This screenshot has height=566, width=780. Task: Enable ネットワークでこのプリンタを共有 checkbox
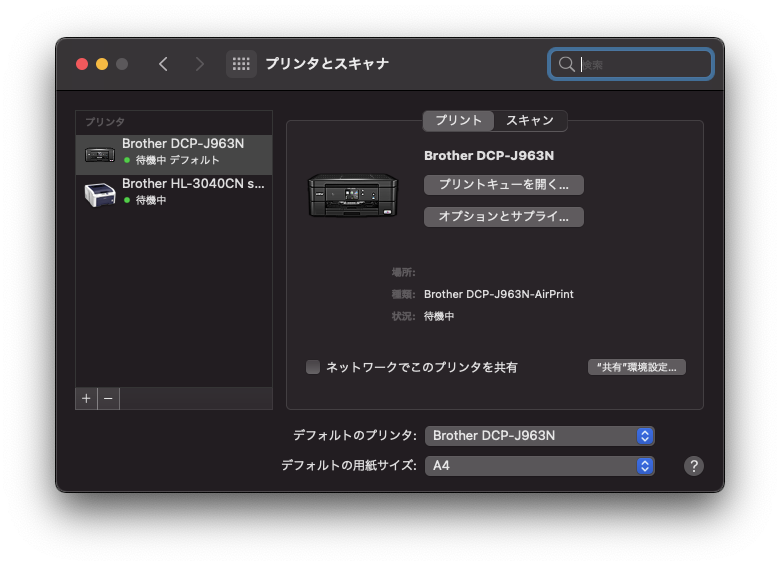[313, 367]
